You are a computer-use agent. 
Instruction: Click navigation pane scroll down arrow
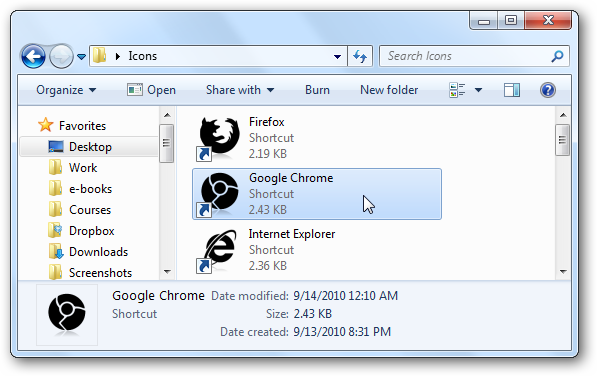pyautogui.click(x=167, y=272)
